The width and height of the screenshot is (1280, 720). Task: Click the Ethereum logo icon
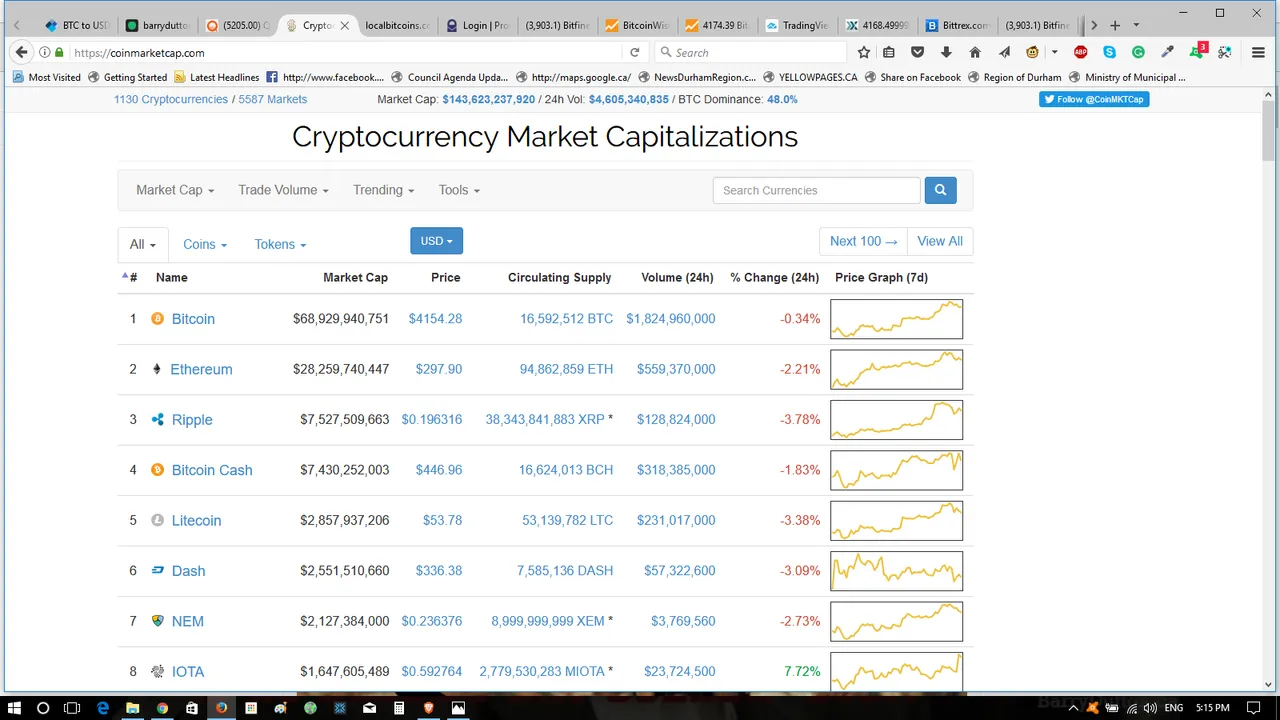pos(156,369)
